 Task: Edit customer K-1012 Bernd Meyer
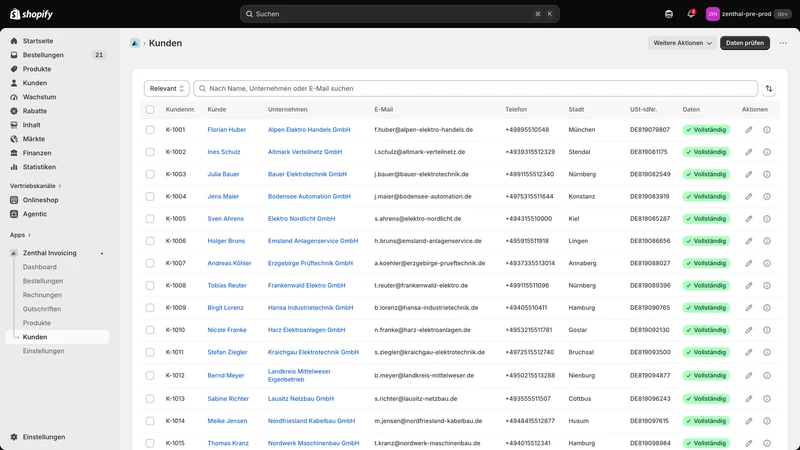(x=748, y=376)
